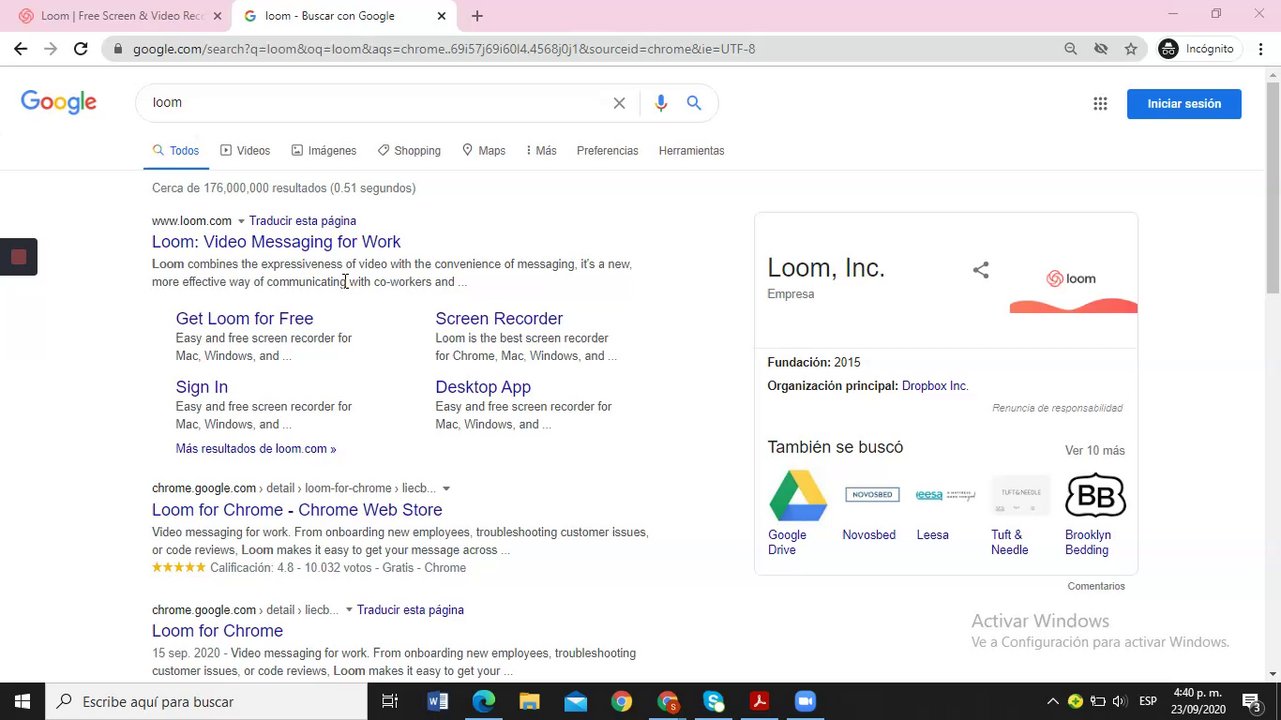Click Comentarios under knowledge panel
The width and height of the screenshot is (1281, 720).
click(1096, 586)
